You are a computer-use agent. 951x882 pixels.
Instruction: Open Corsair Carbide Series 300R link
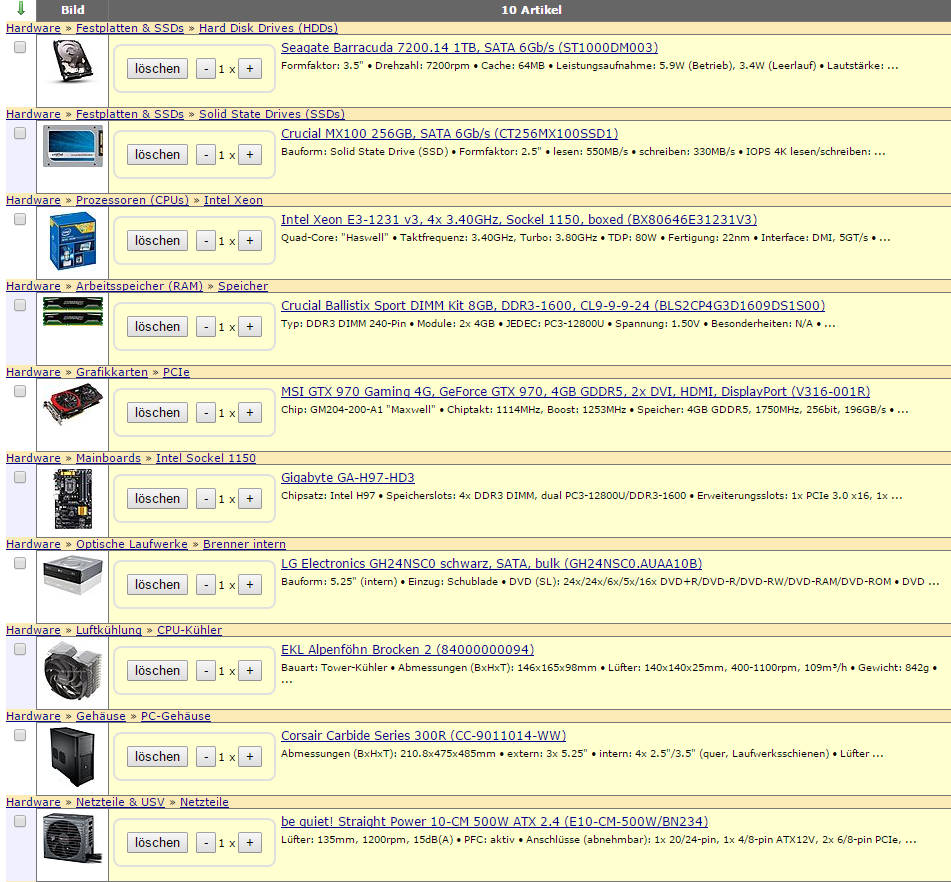pos(423,735)
